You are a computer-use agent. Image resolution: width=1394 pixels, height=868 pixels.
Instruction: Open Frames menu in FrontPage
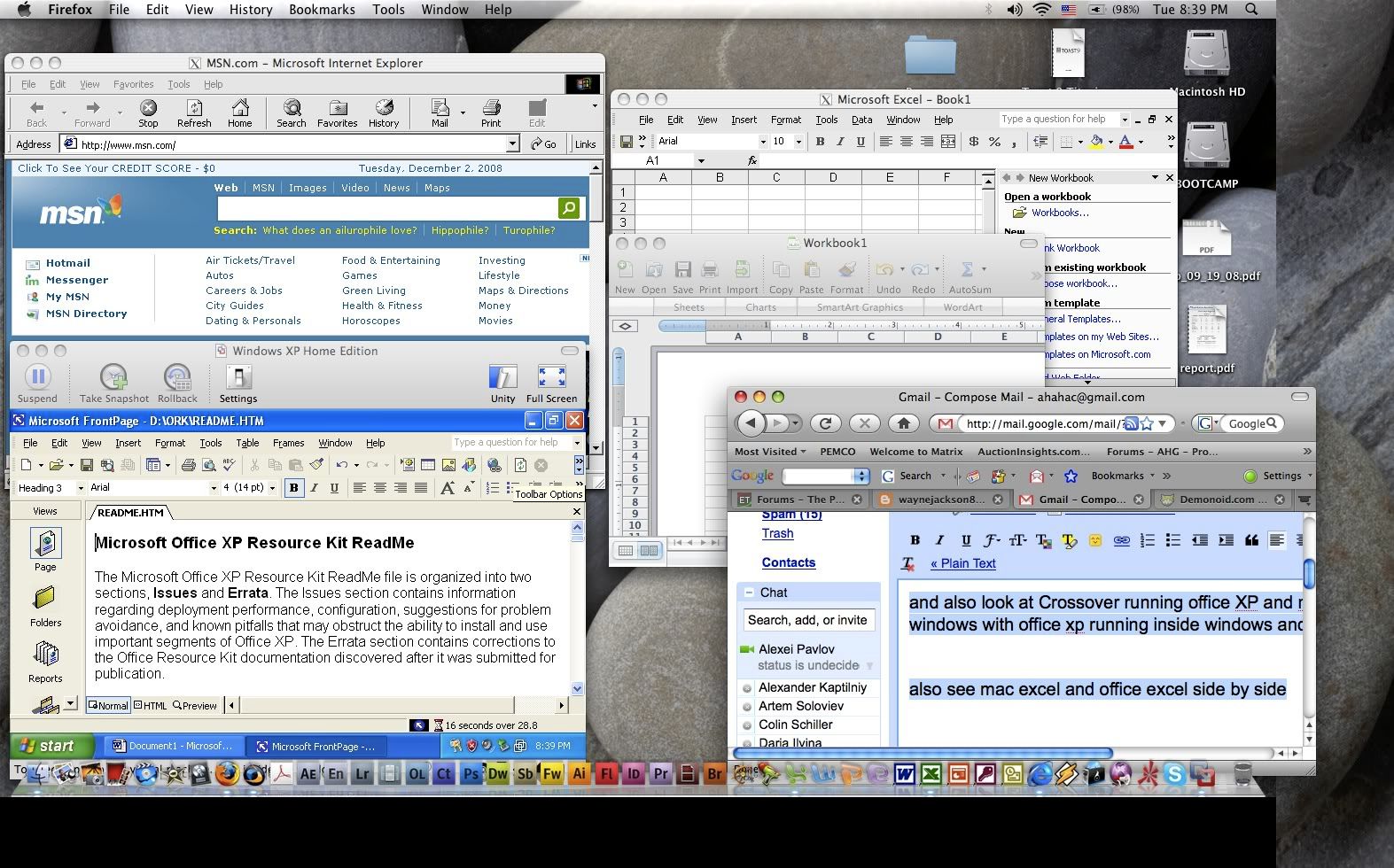pos(288,443)
